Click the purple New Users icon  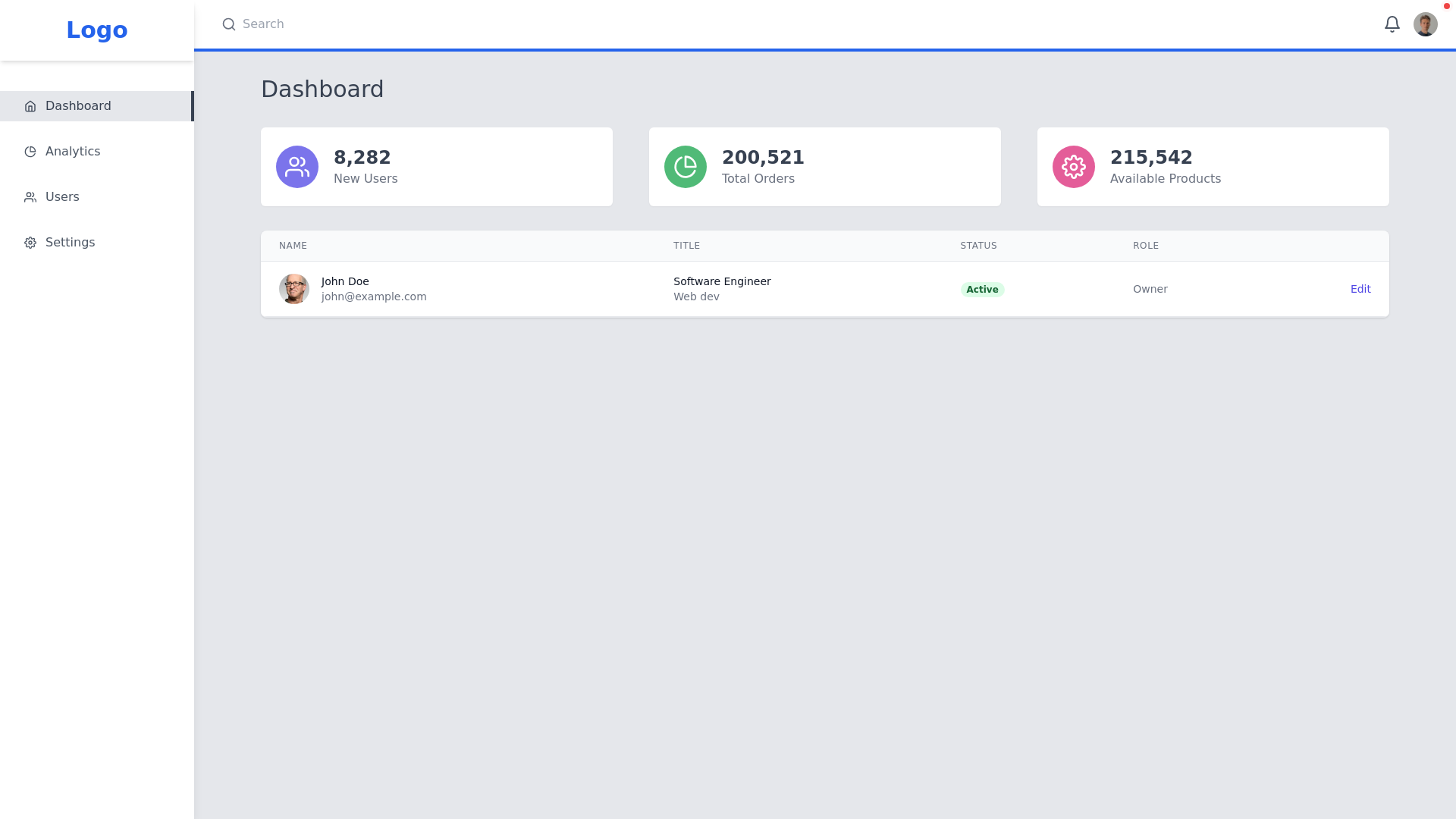pos(297,166)
